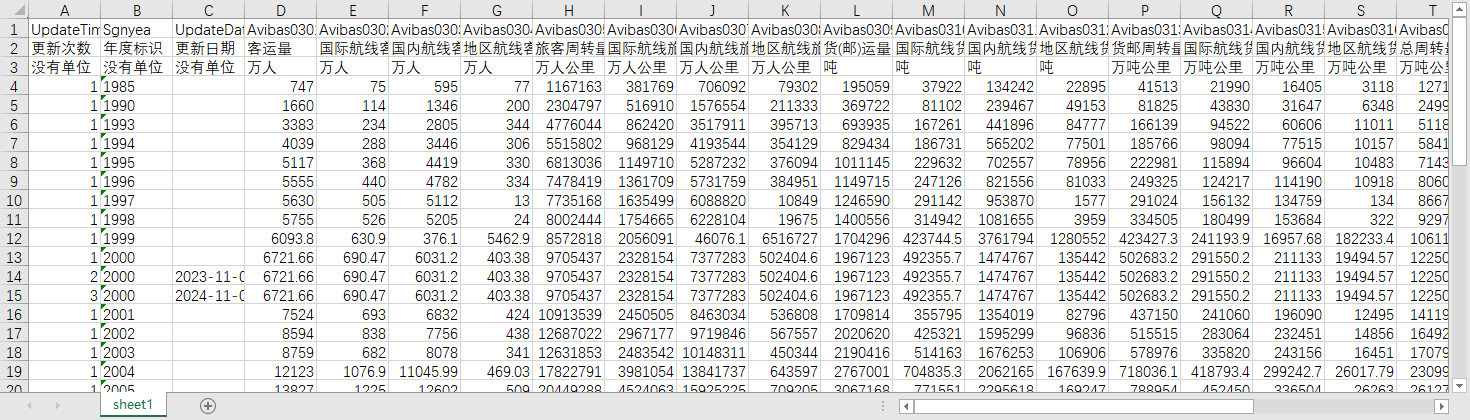Click cell with value 747
The width and height of the screenshot is (1470, 420).
tap(281, 86)
